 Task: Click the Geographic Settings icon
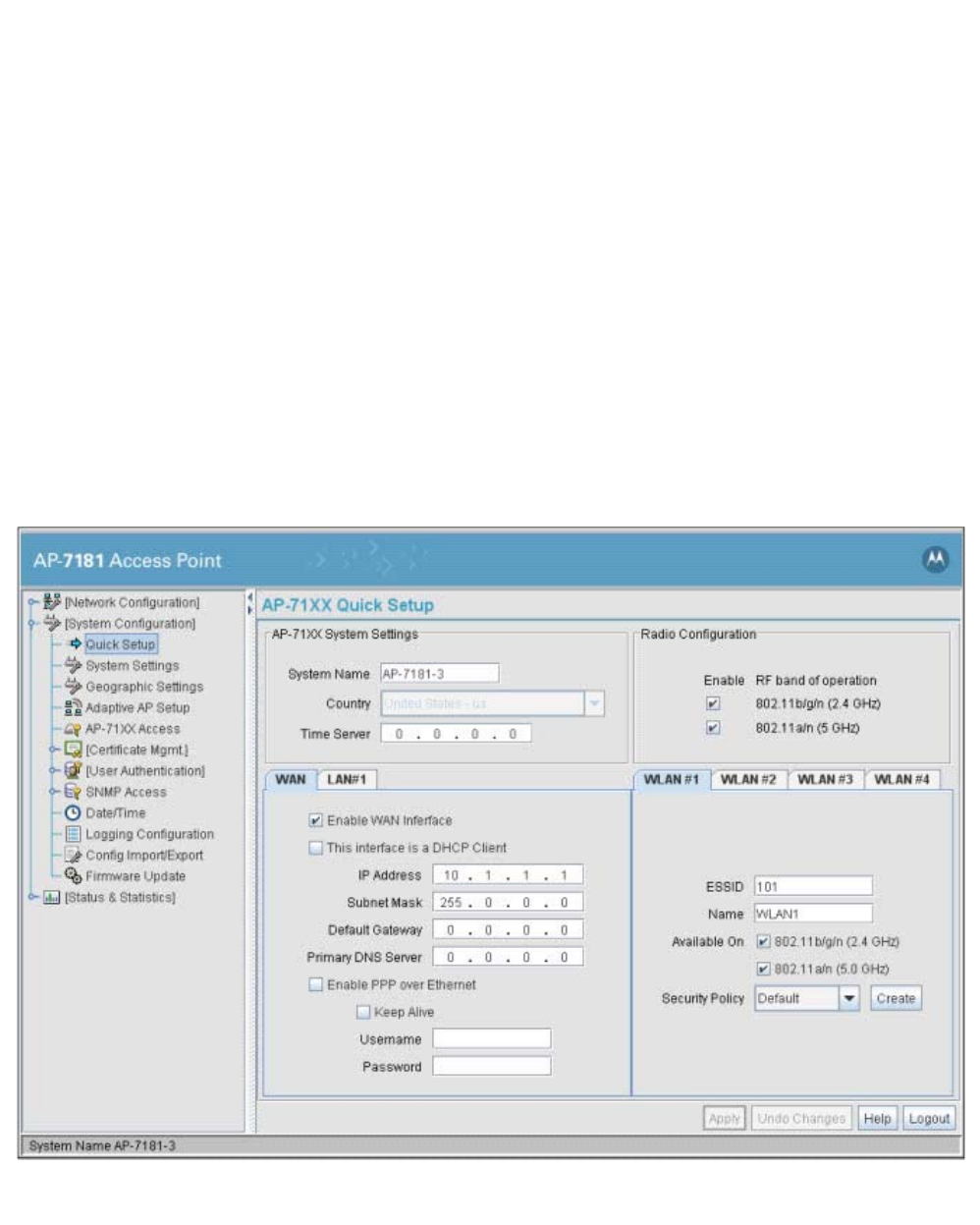73,686
